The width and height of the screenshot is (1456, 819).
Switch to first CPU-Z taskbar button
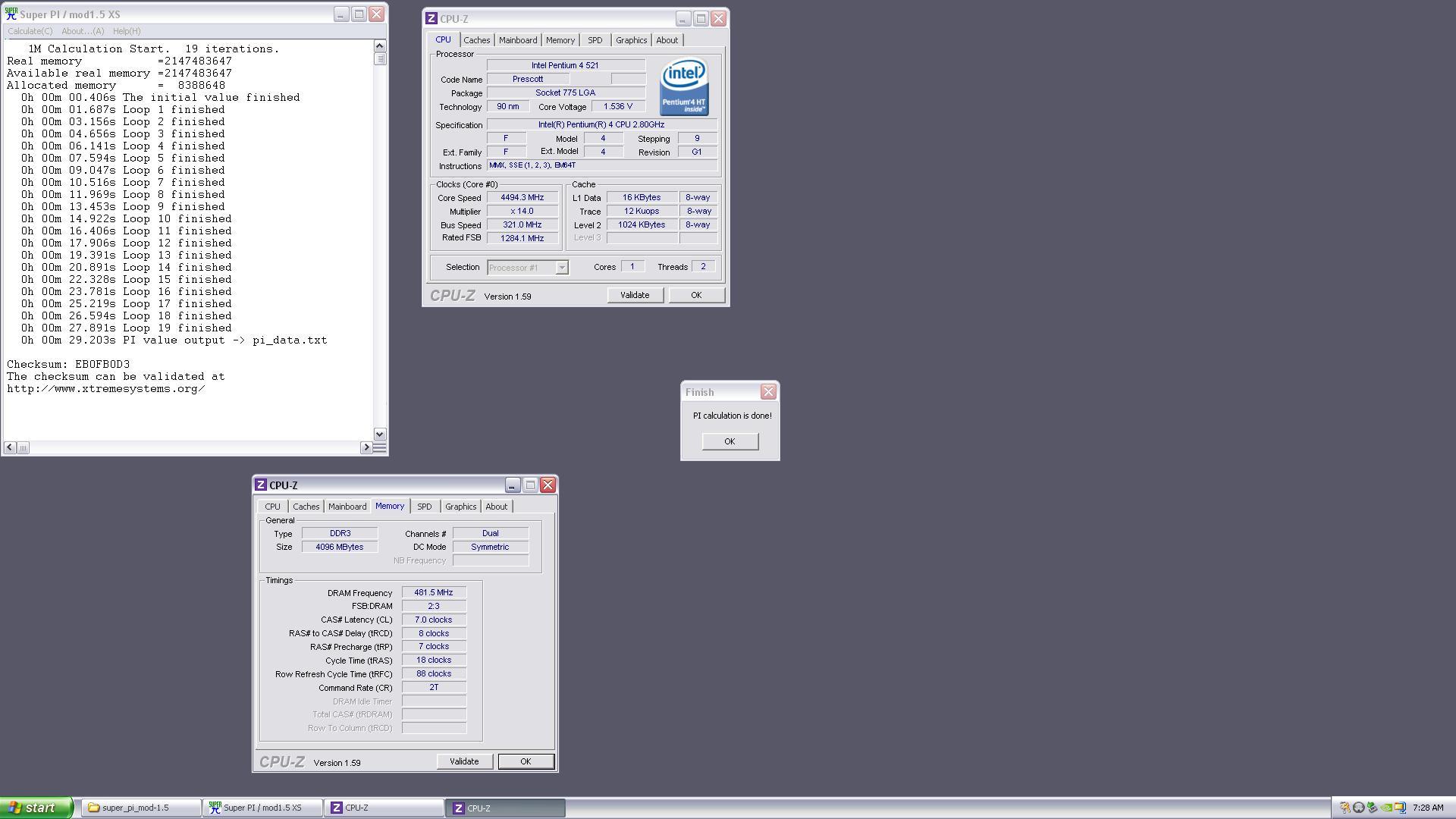coord(384,808)
